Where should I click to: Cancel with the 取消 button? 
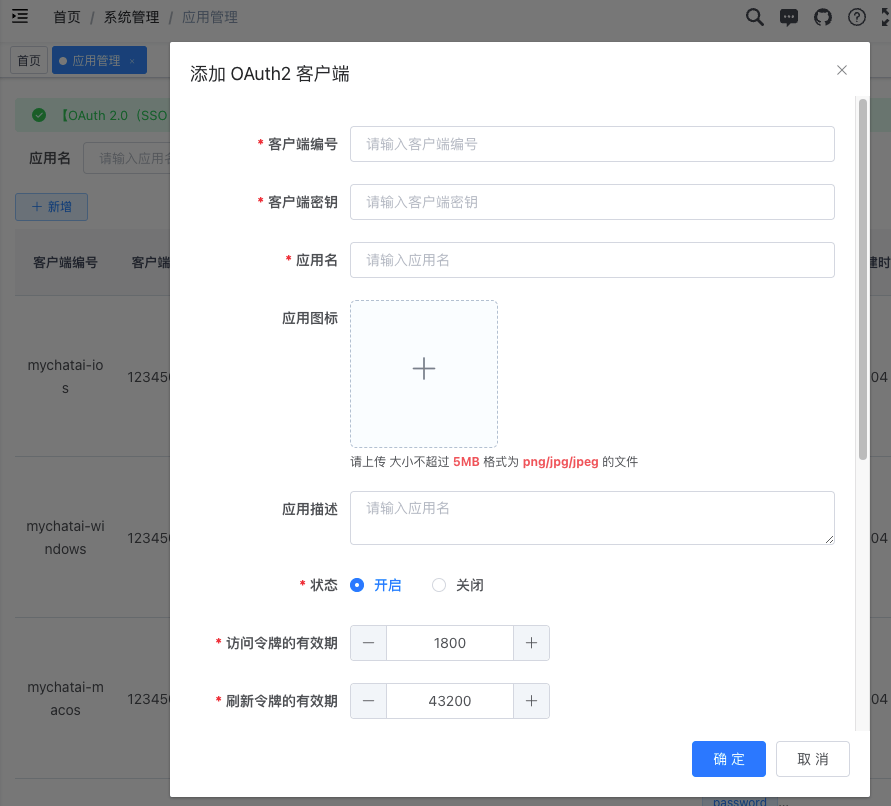pyautogui.click(x=813, y=759)
